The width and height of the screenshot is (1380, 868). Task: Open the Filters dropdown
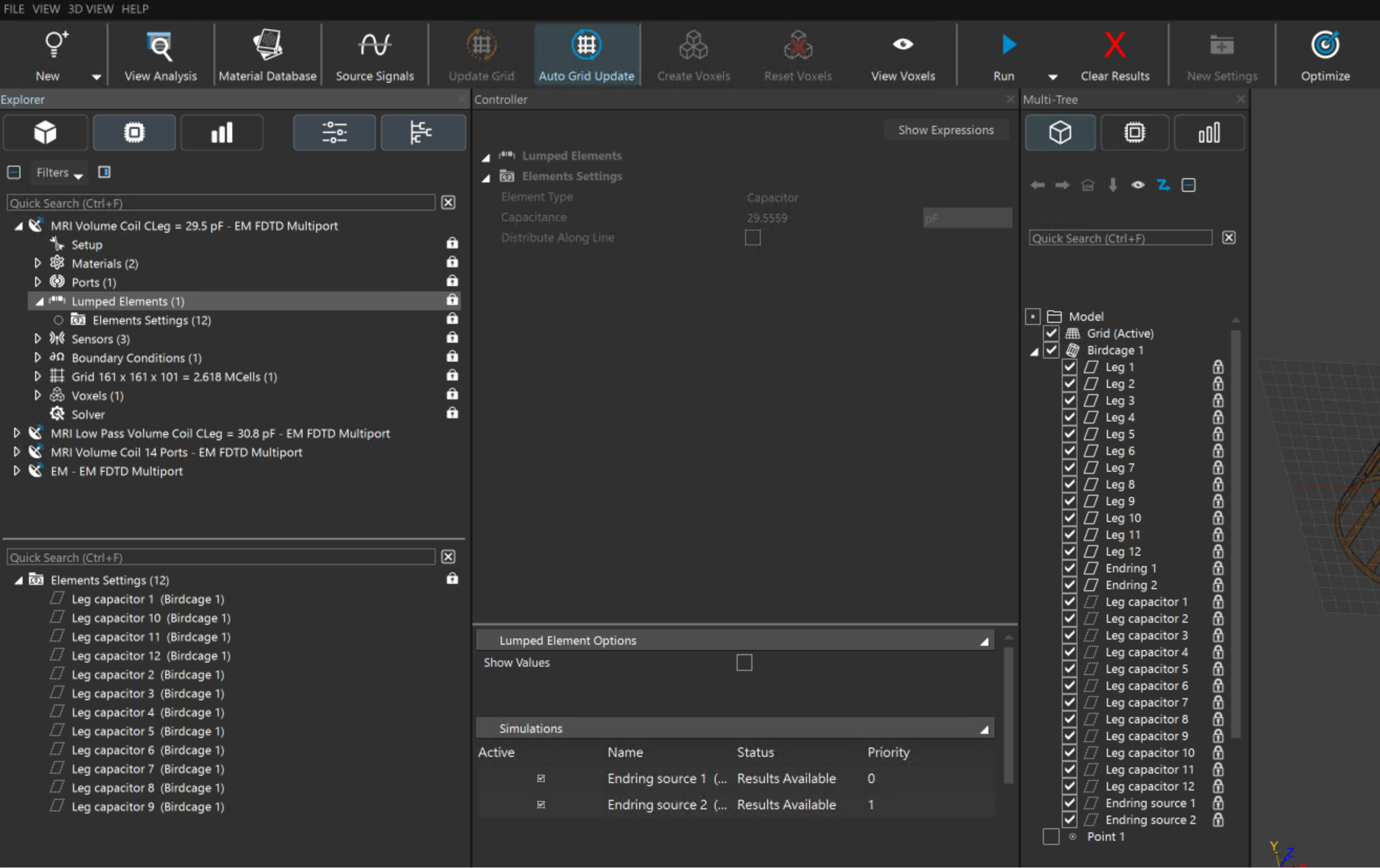click(59, 172)
